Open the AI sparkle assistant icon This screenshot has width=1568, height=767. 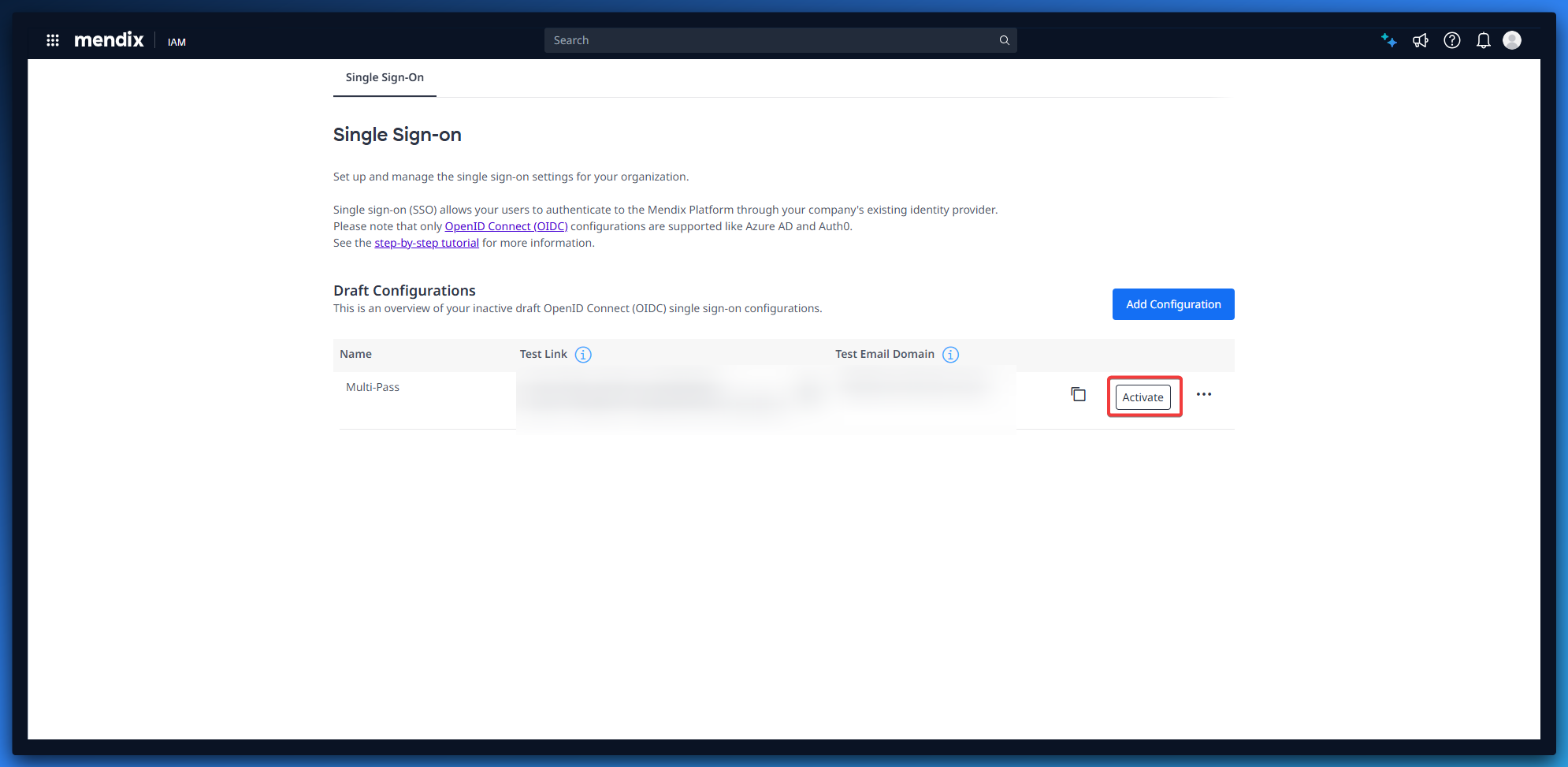coord(1388,40)
